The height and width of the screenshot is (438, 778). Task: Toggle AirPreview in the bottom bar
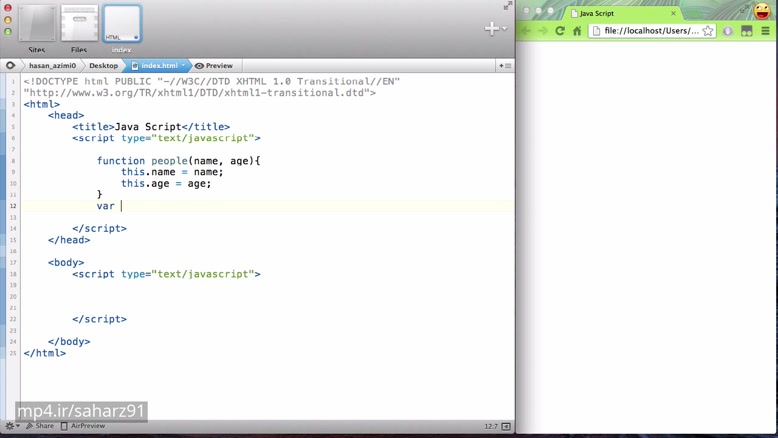(82, 426)
